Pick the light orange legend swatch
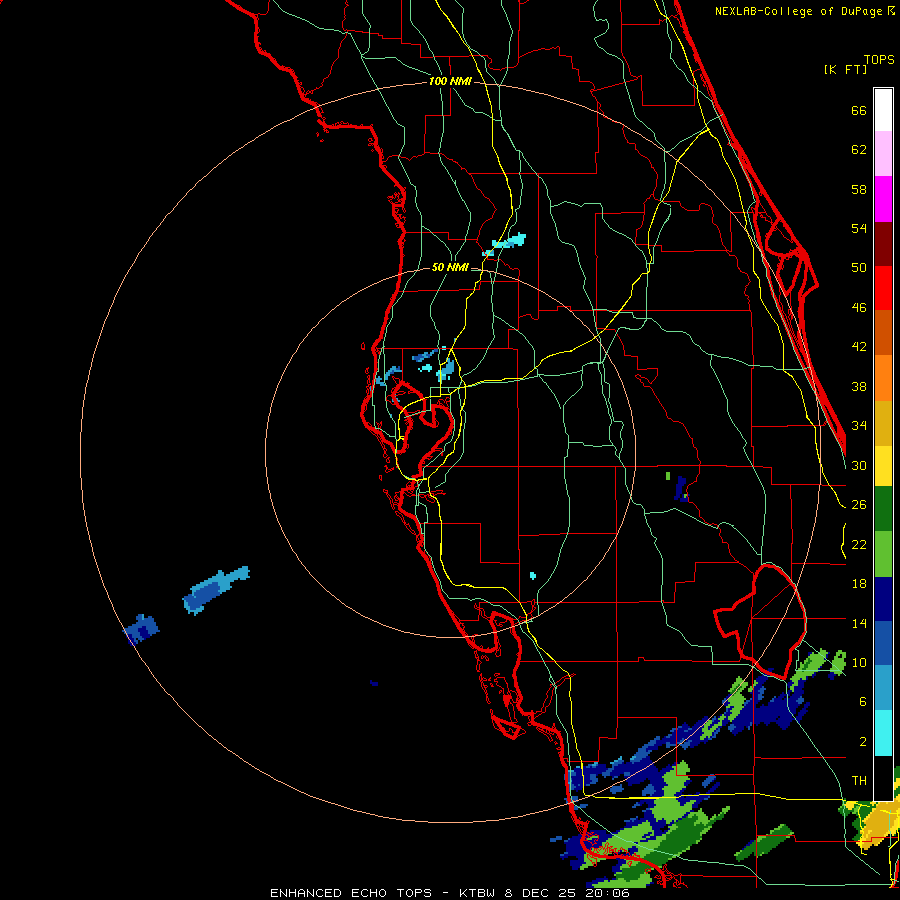The width and height of the screenshot is (900, 900). coord(883,378)
